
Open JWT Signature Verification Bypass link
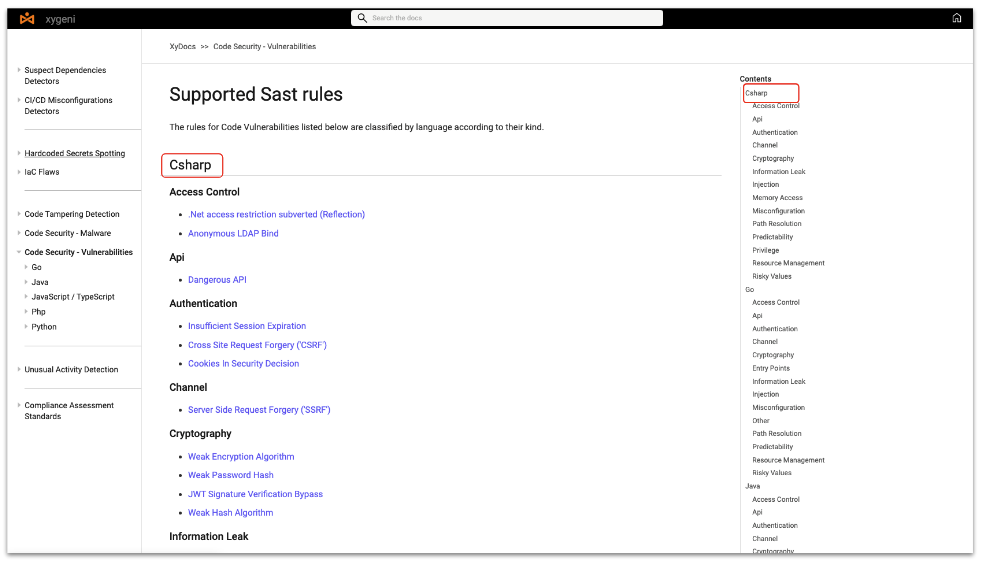pos(255,494)
